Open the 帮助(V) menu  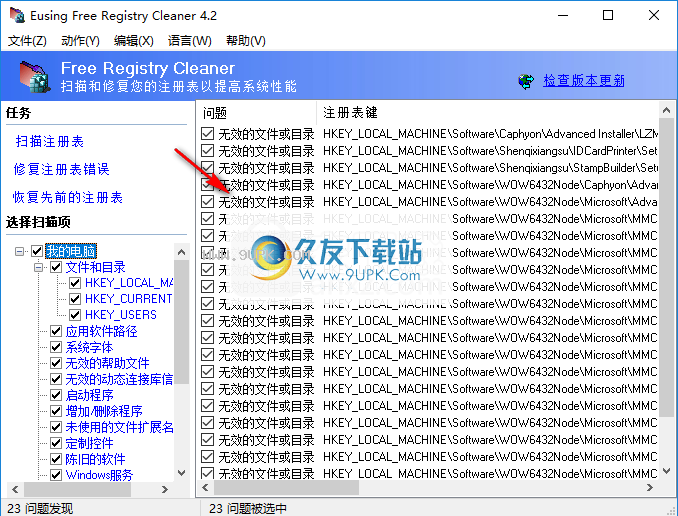click(x=246, y=41)
